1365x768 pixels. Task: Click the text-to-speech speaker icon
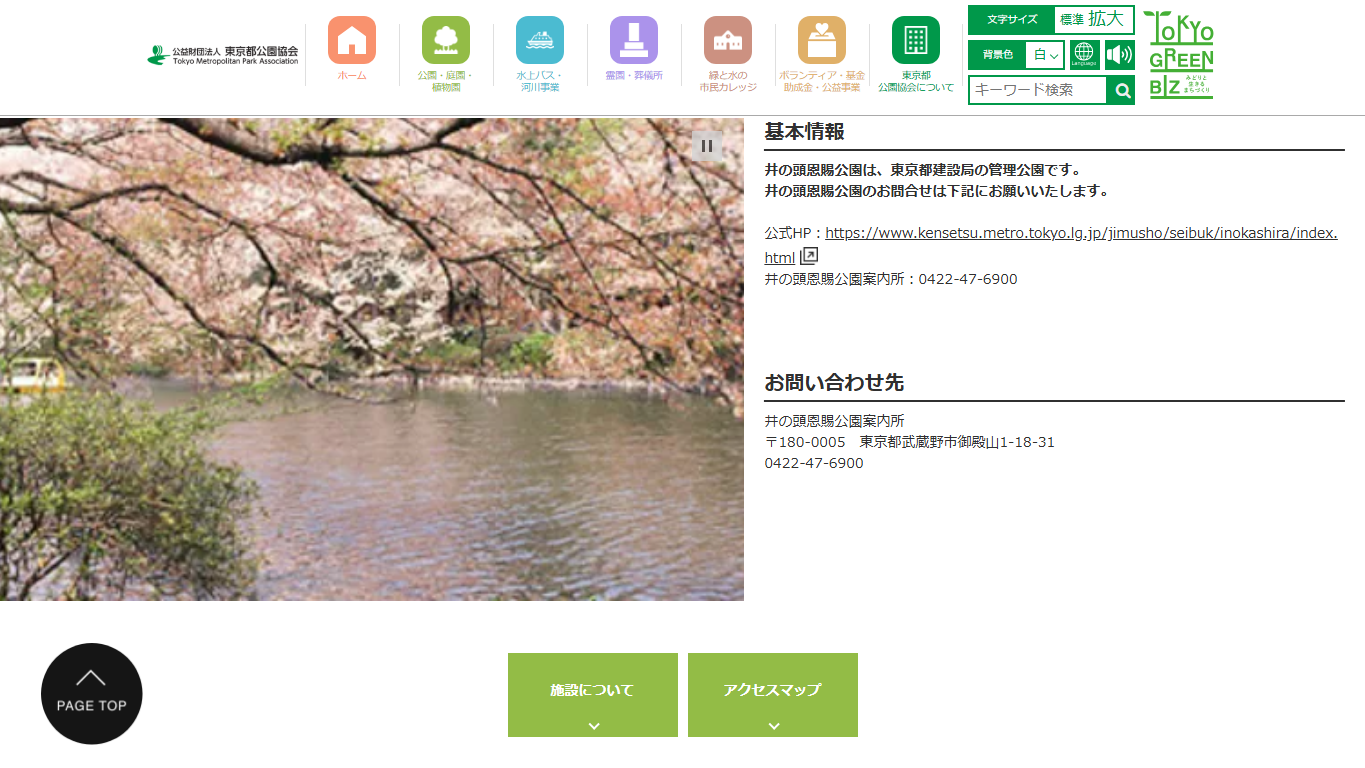[1119, 55]
